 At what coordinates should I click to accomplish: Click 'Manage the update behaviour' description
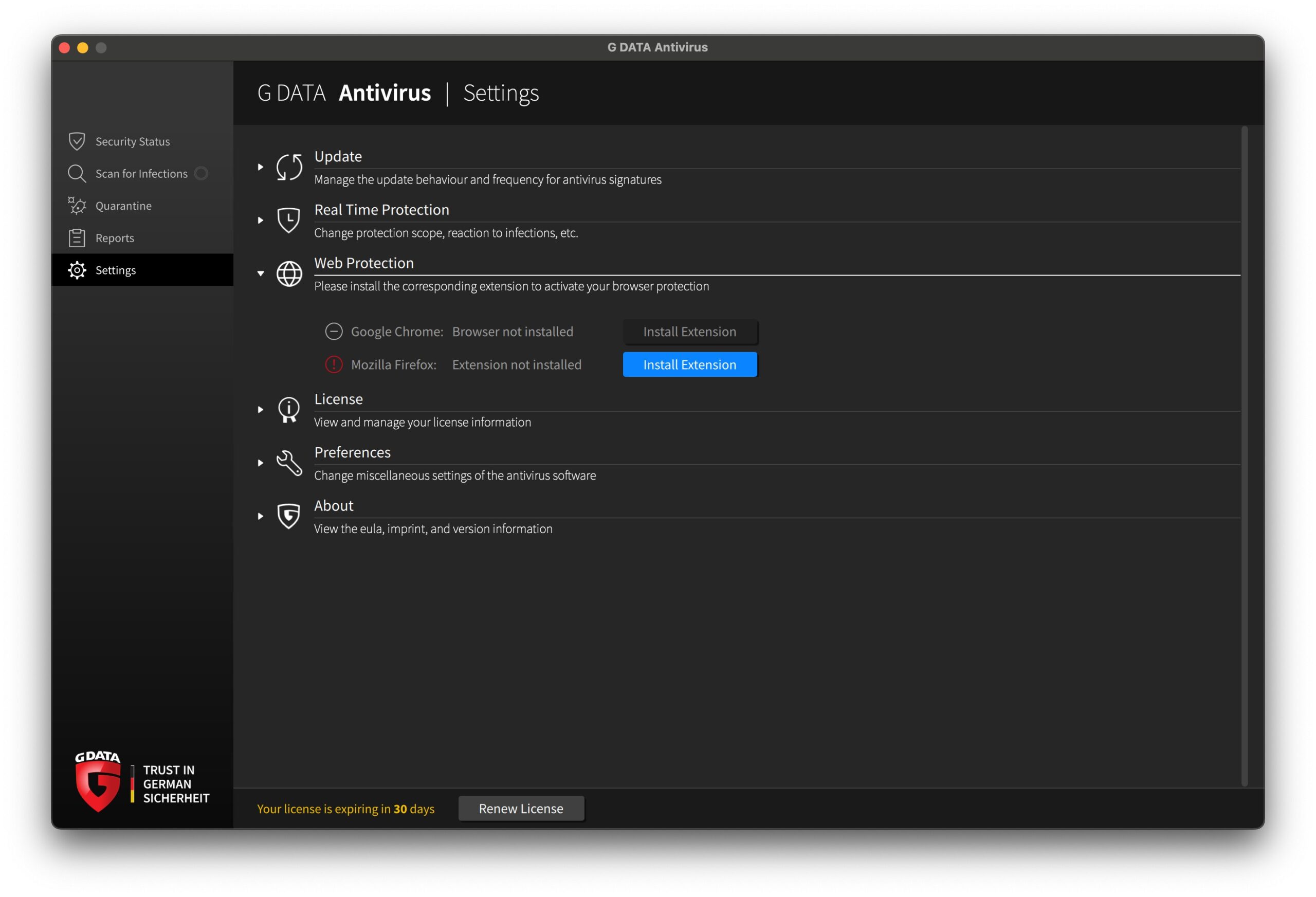[x=487, y=179]
